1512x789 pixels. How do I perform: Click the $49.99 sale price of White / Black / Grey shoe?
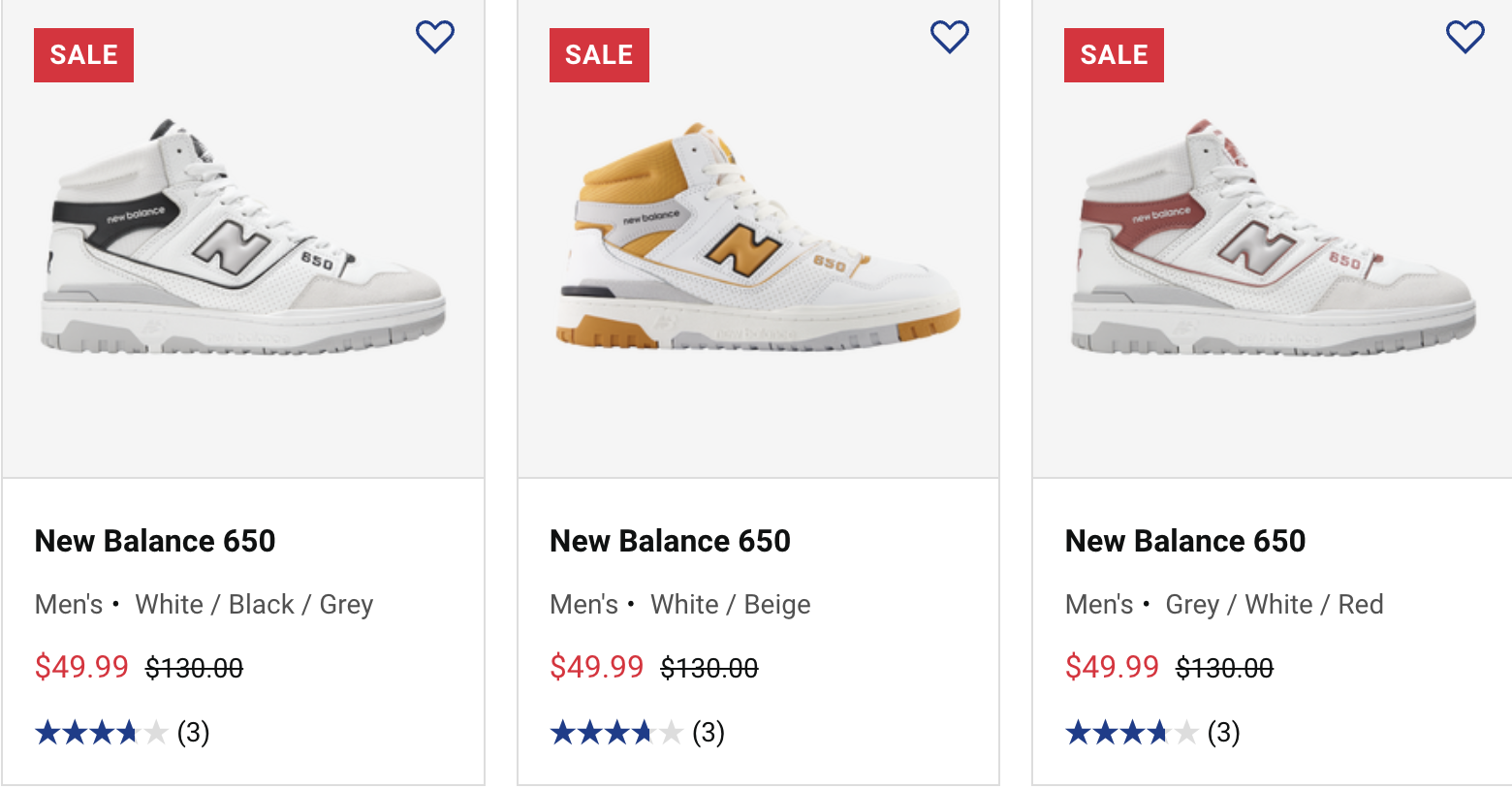(81, 667)
